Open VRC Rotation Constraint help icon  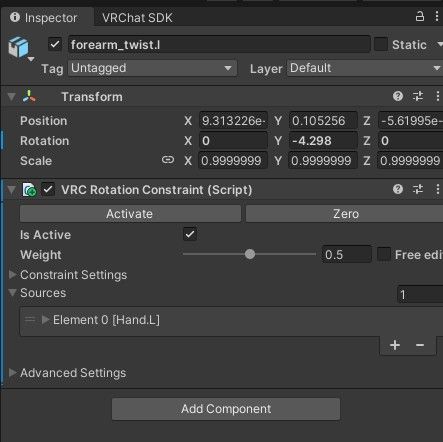click(398, 190)
